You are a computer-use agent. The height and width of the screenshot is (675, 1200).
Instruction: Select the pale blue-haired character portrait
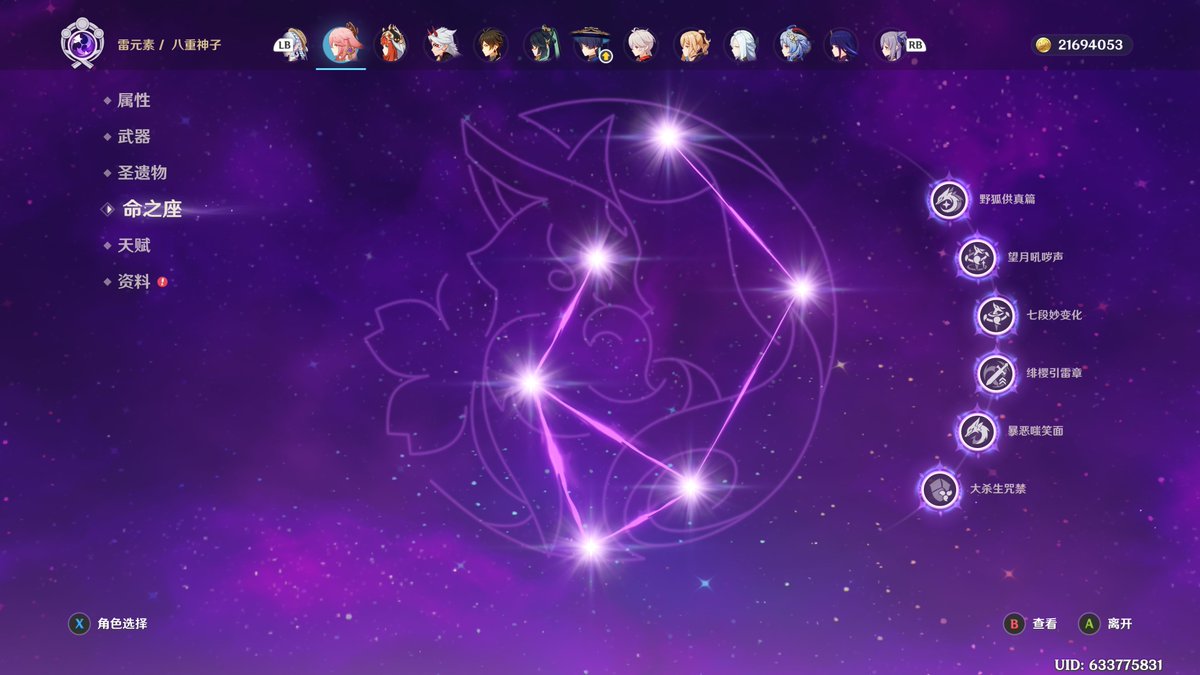click(743, 45)
